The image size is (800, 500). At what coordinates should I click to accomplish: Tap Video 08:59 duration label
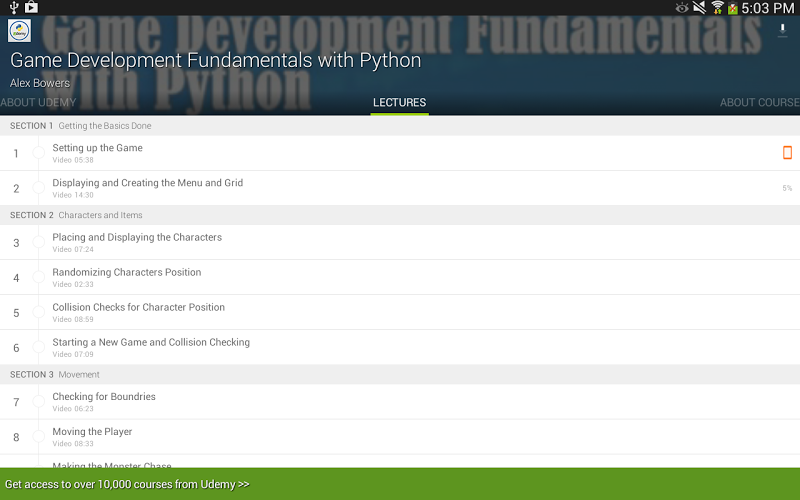point(73,319)
